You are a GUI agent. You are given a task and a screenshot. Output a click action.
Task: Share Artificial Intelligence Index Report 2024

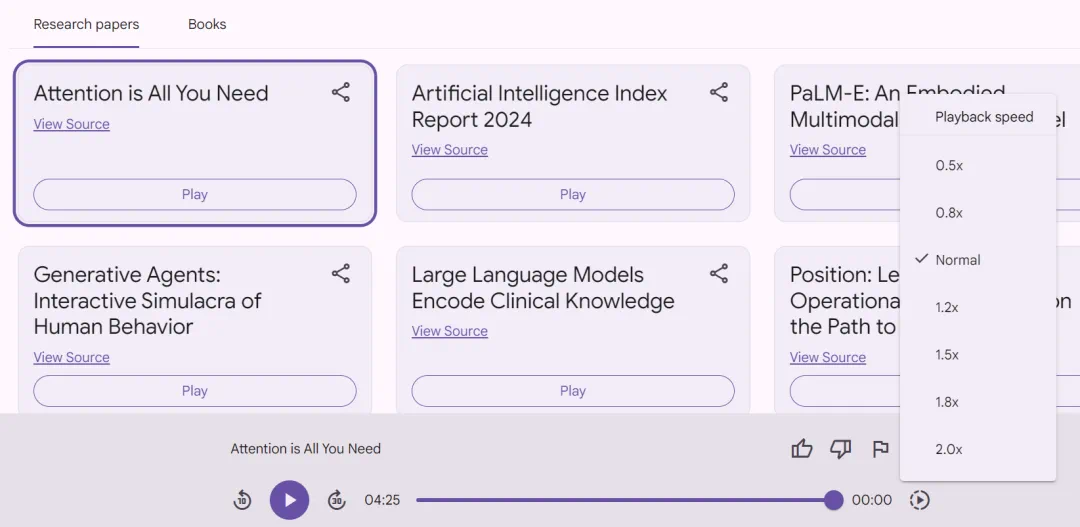pos(719,93)
